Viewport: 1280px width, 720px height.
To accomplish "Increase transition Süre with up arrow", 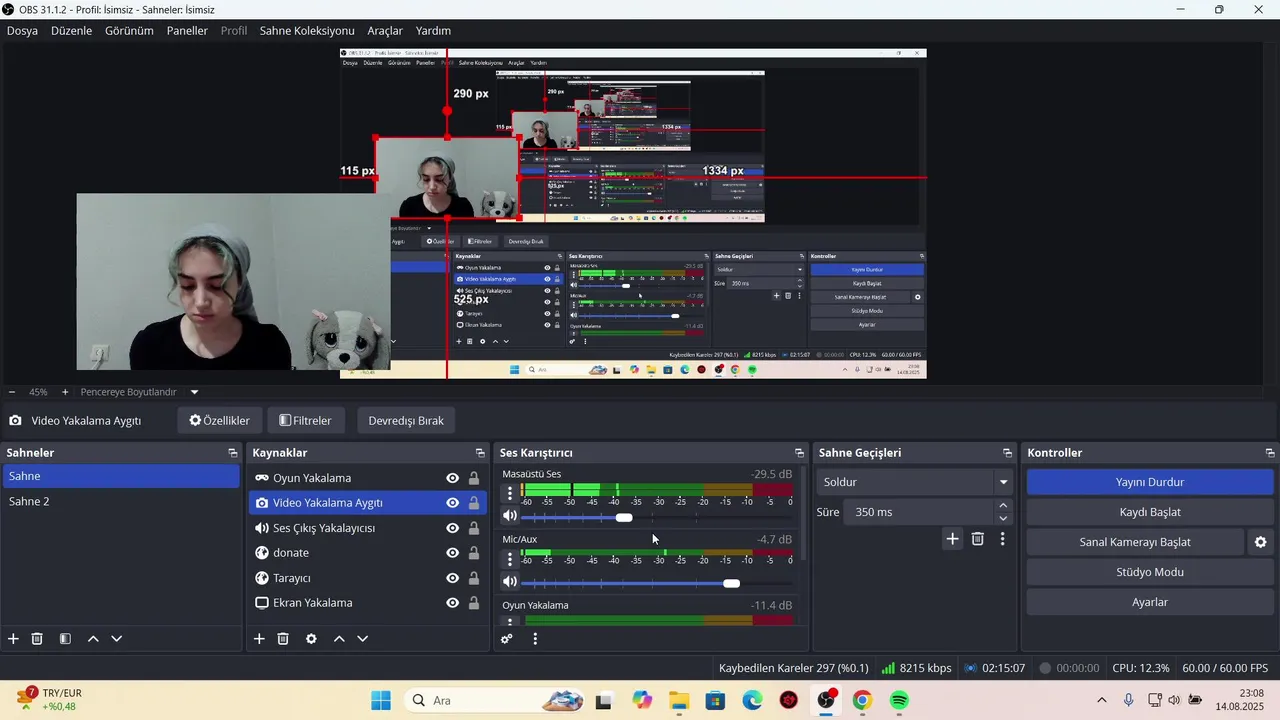I will click(1003, 506).
